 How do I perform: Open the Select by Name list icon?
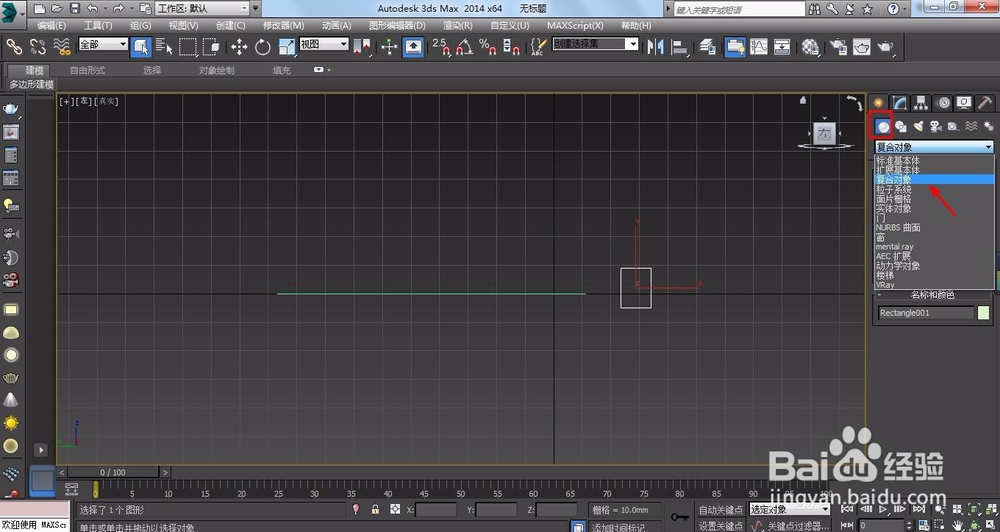165,47
